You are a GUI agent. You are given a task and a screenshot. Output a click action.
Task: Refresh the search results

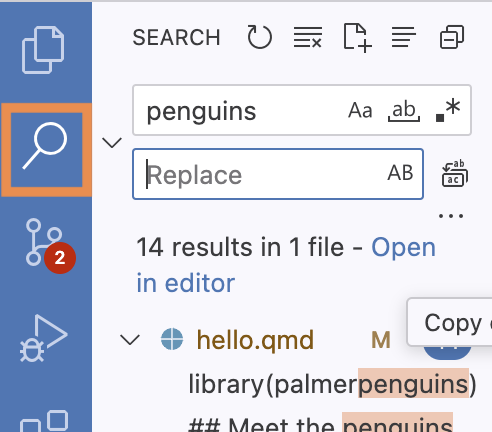[x=259, y=37]
